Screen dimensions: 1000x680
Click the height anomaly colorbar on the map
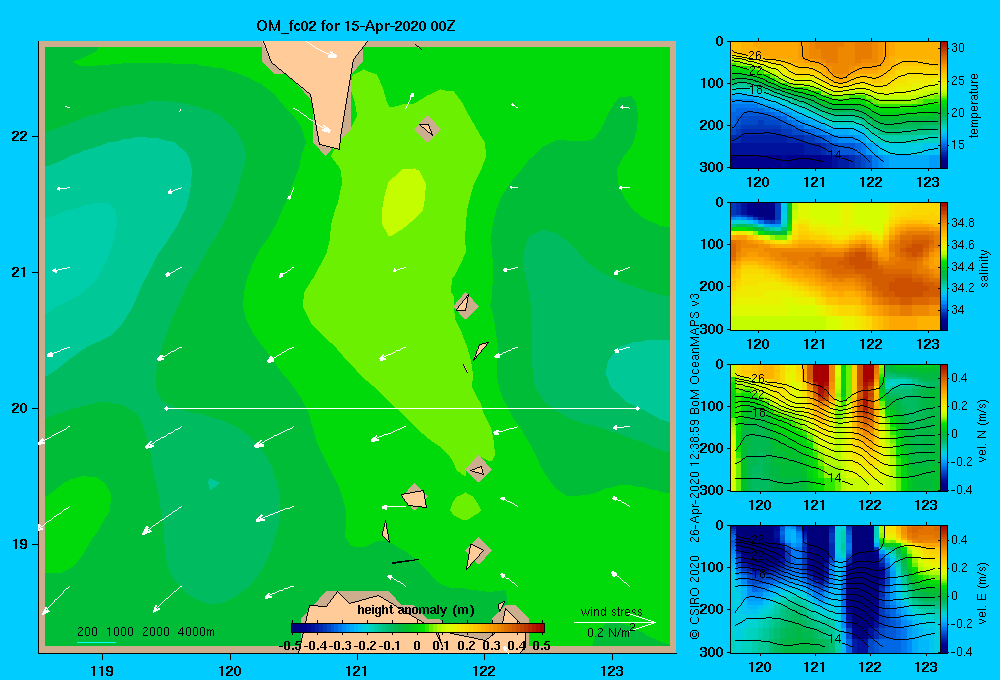click(418, 628)
